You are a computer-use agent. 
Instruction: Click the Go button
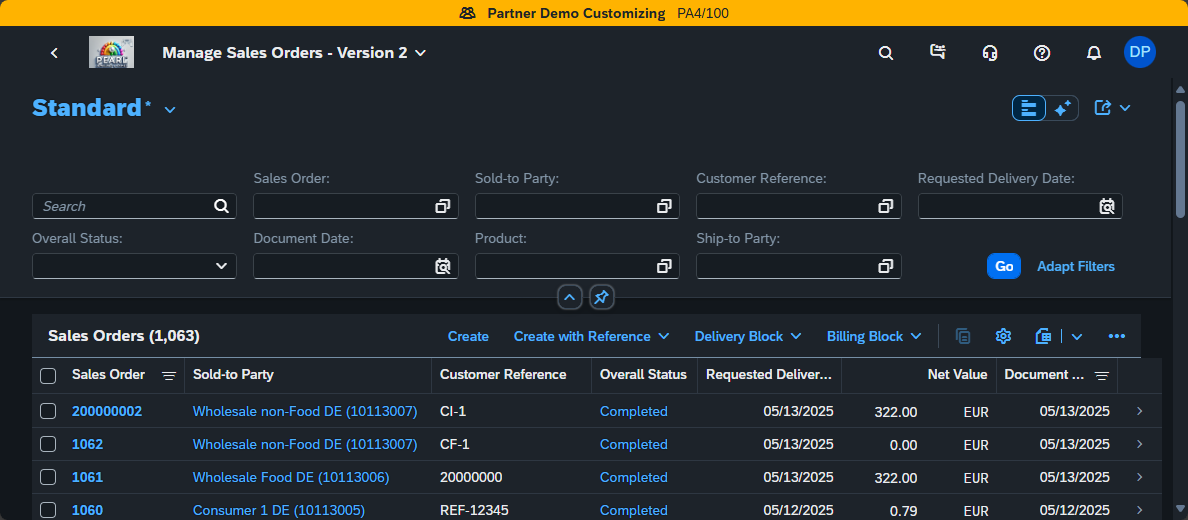coord(1004,266)
